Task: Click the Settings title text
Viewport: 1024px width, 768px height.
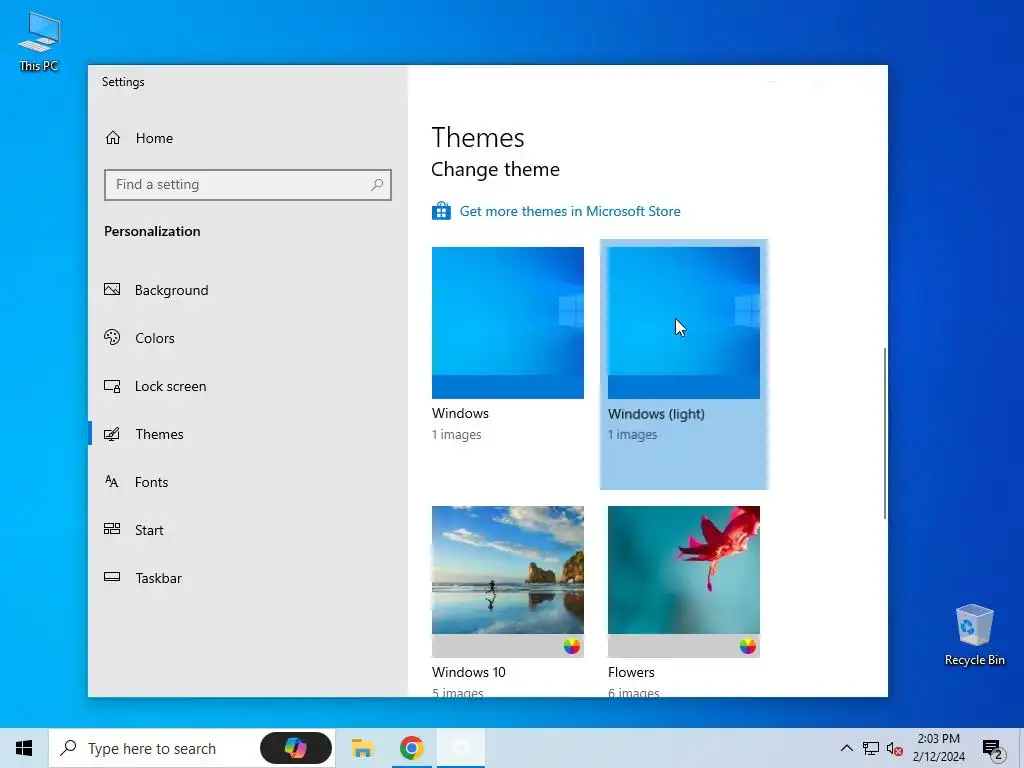Action: pyautogui.click(x=123, y=82)
